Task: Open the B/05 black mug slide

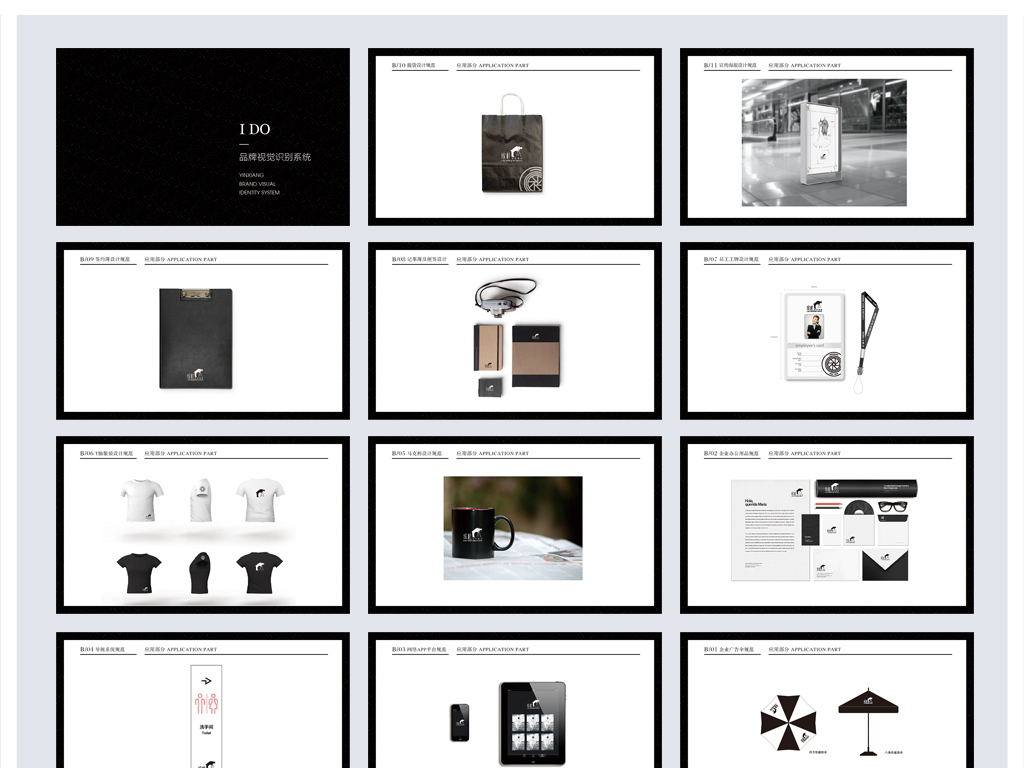Action: pos(515,524)
